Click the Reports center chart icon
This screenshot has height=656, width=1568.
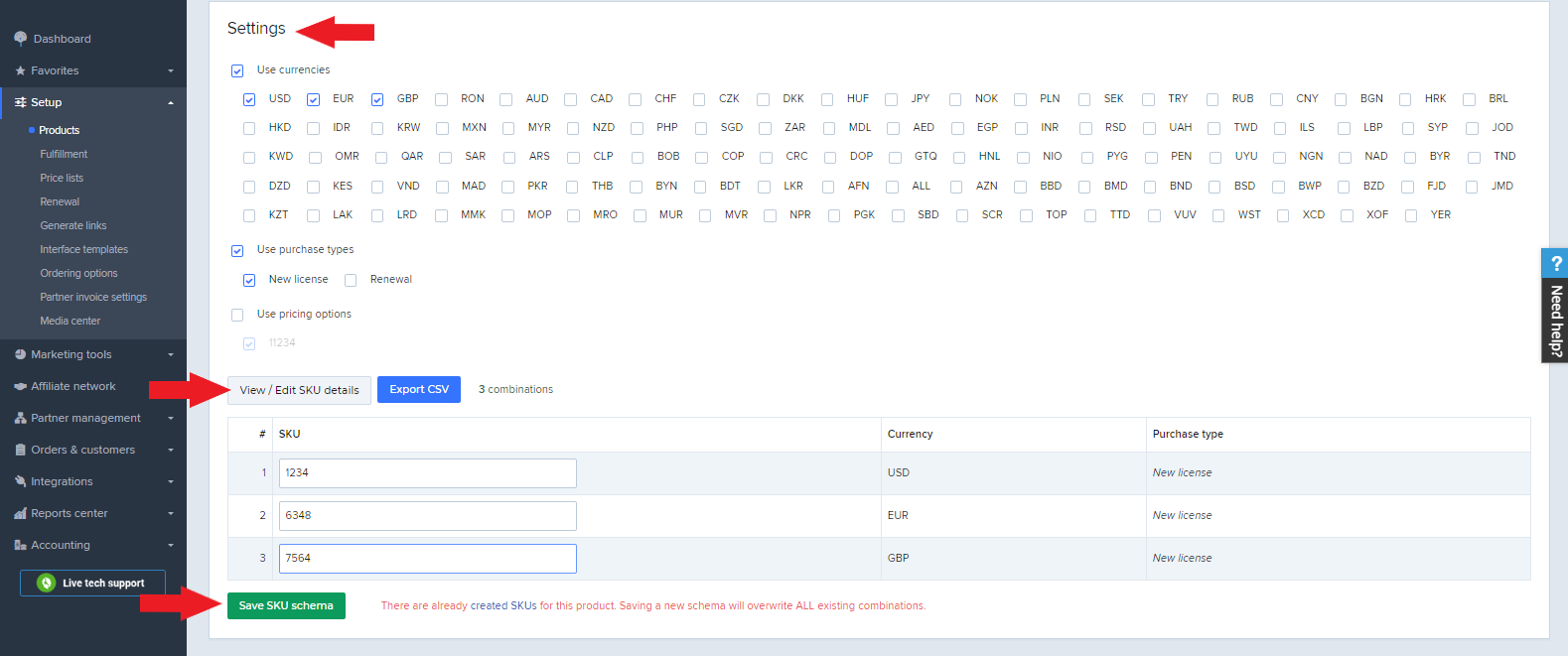click(20, 513)
